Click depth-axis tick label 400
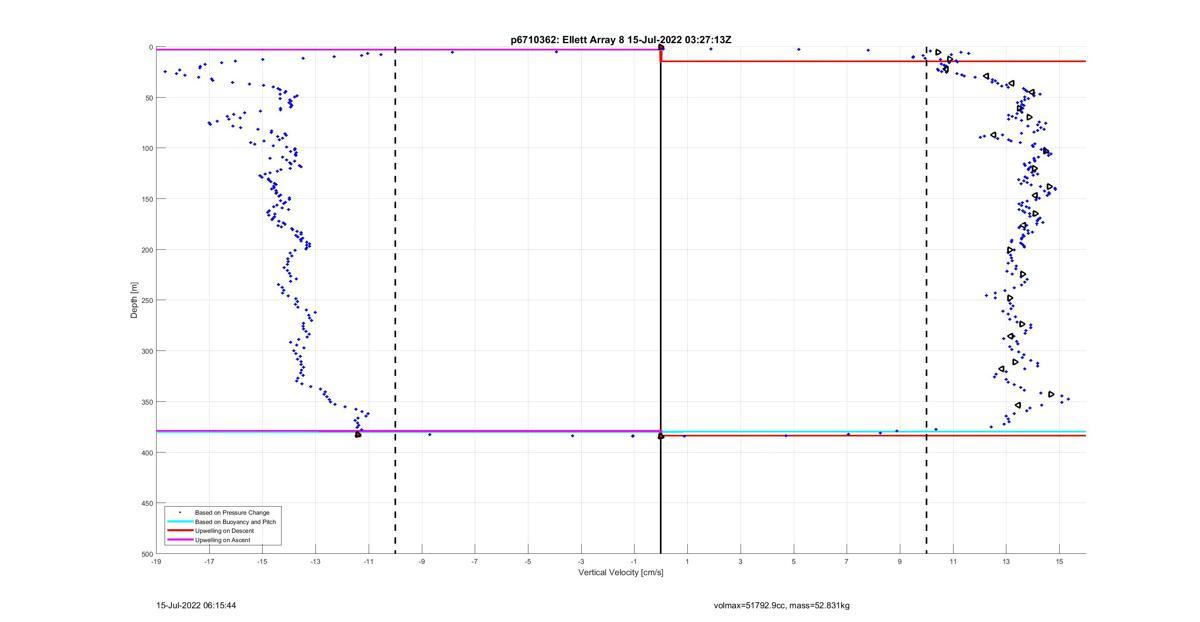 tap(146, 453)
